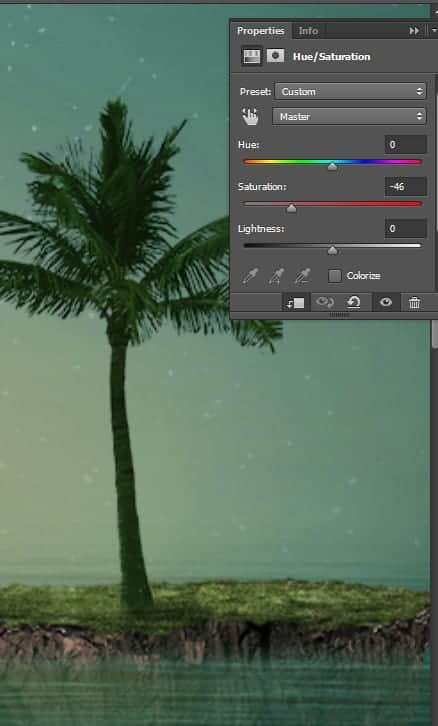Delete this adjustment layer

414,303
